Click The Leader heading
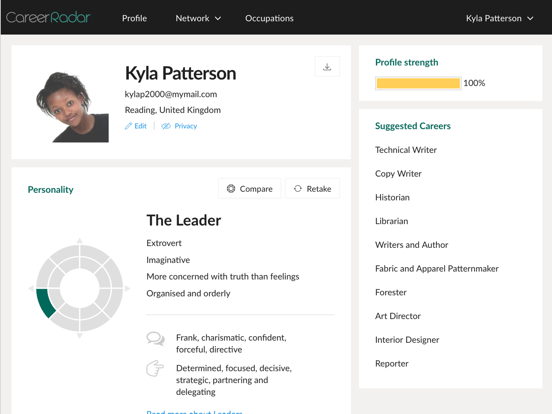 coord(184,220)
